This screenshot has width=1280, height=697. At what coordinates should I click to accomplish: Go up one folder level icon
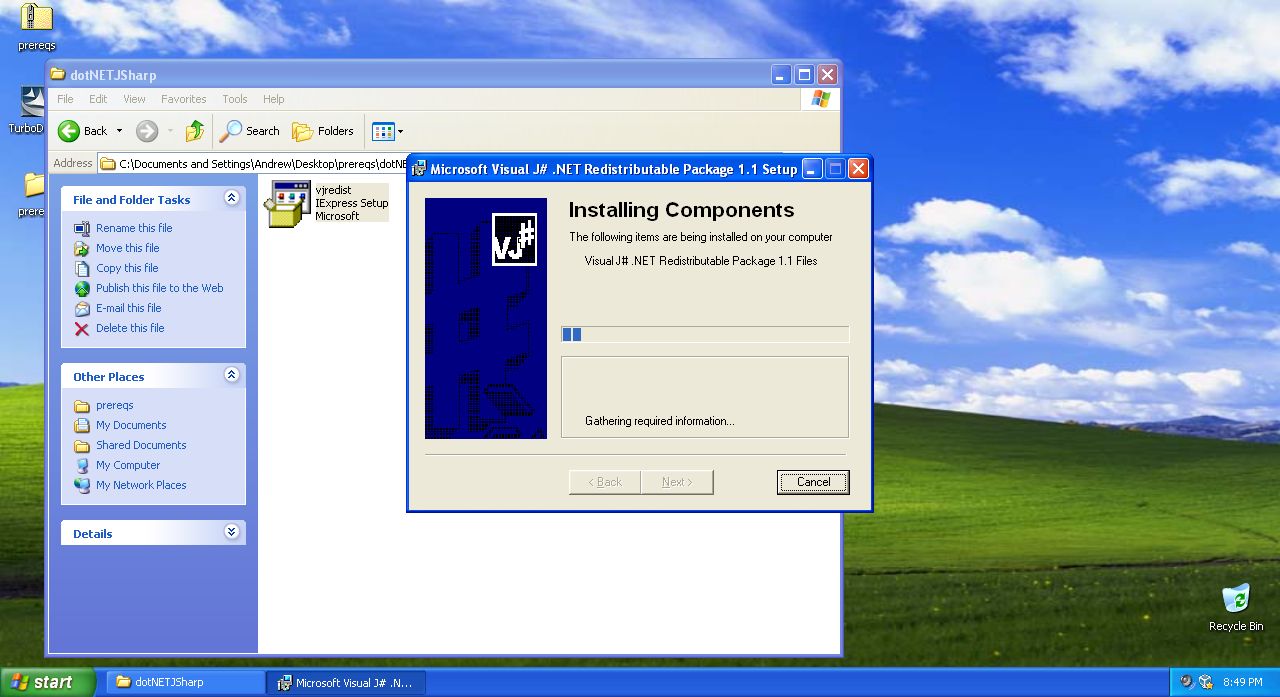click(195, 131)
